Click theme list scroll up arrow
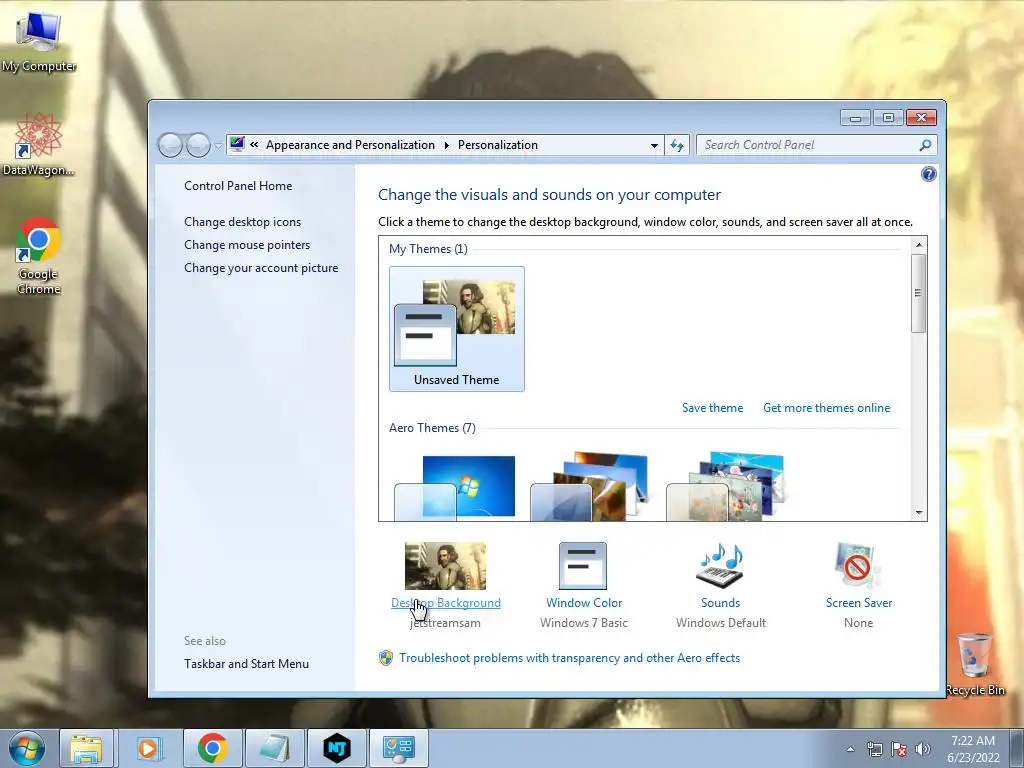The width and height of the screenshot is (1024, 768). [919, 245]
